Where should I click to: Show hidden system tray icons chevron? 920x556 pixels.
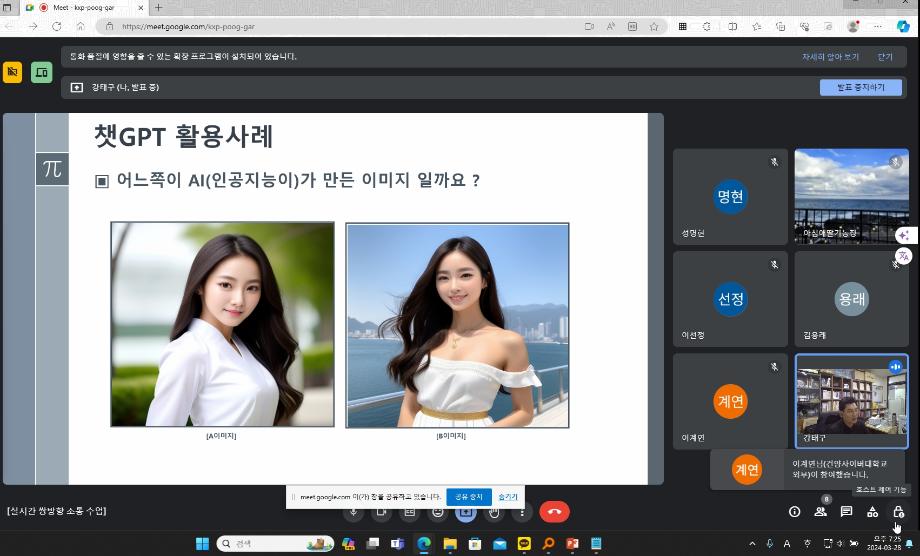click(x=753, y=544)
